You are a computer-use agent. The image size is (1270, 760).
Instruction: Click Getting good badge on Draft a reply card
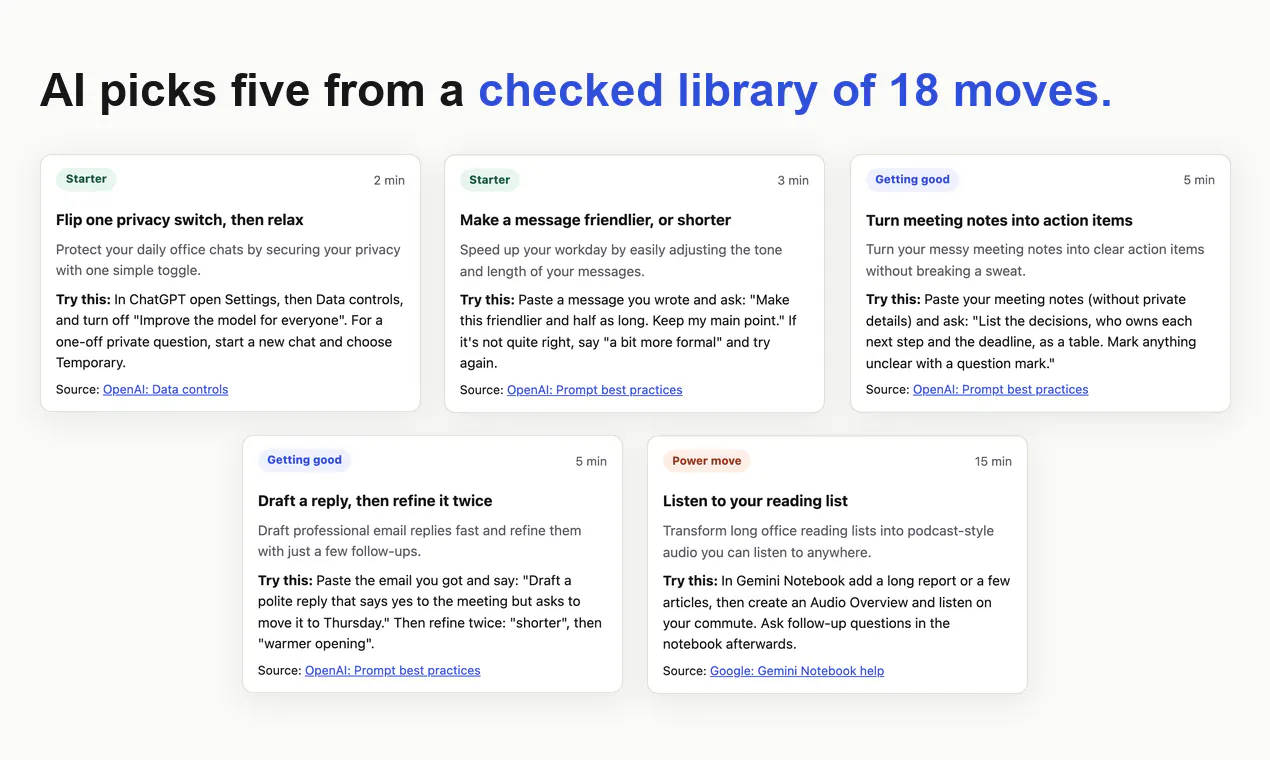[x=304, y=460]
